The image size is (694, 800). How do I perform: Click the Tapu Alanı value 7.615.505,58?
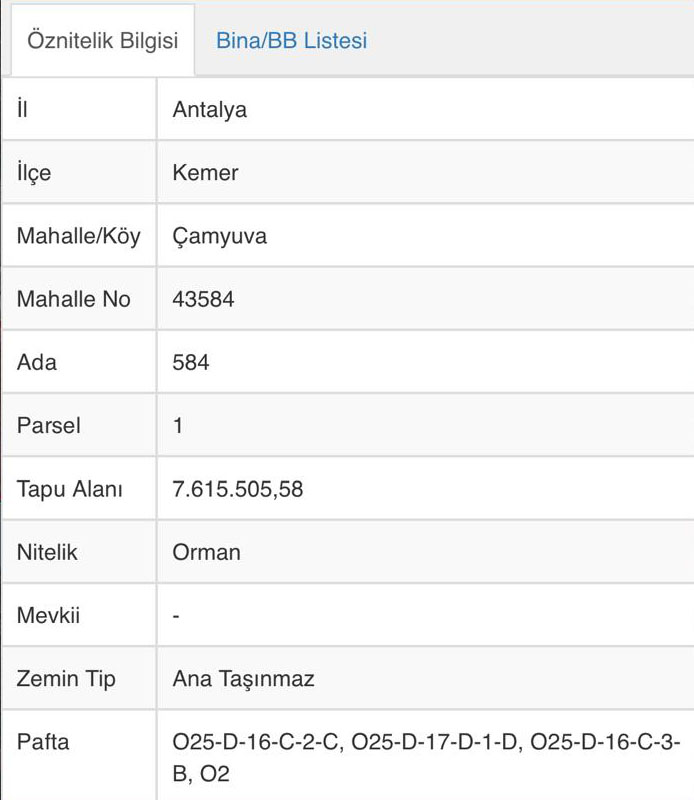[238, 489]
